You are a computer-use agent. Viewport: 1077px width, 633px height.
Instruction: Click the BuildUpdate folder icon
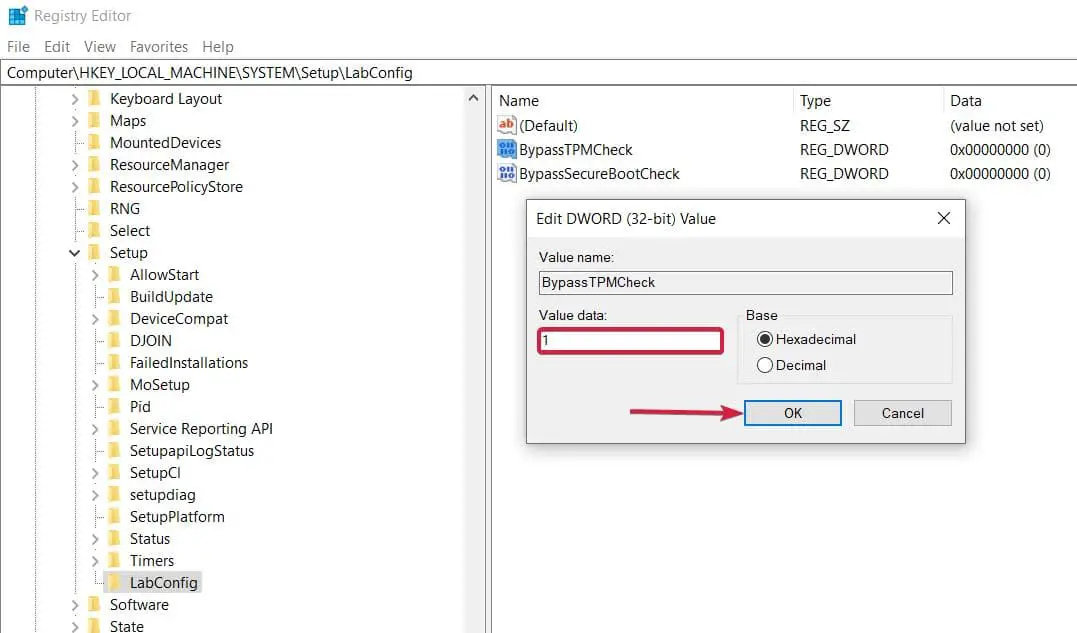point(115,296)
